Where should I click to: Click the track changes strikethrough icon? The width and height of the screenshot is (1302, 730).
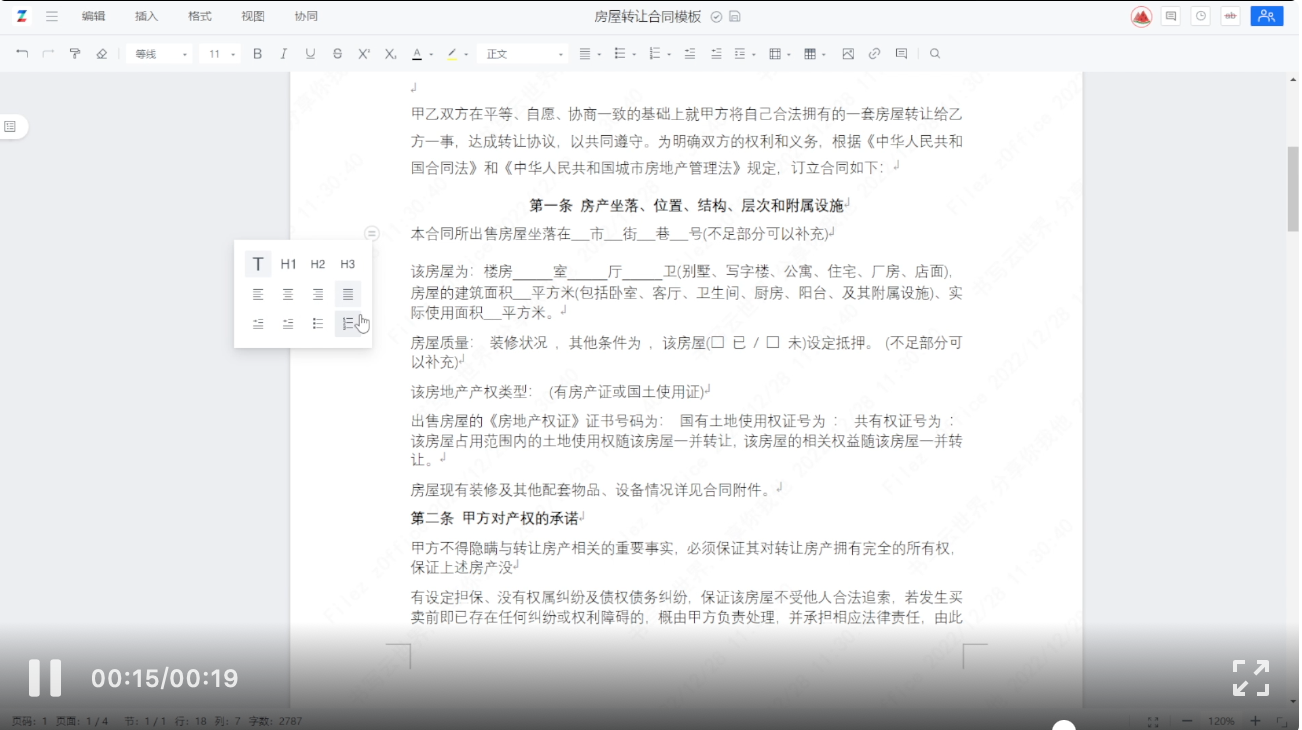point(1230,16)
